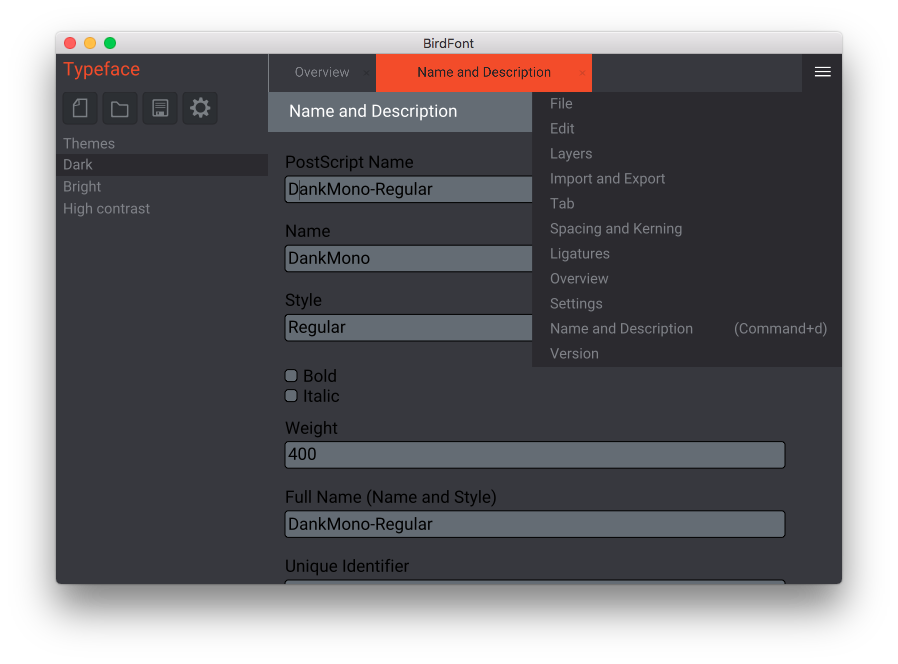Click the Full Name text field
The height and width of the screenshot is (664, 898).
534,524
